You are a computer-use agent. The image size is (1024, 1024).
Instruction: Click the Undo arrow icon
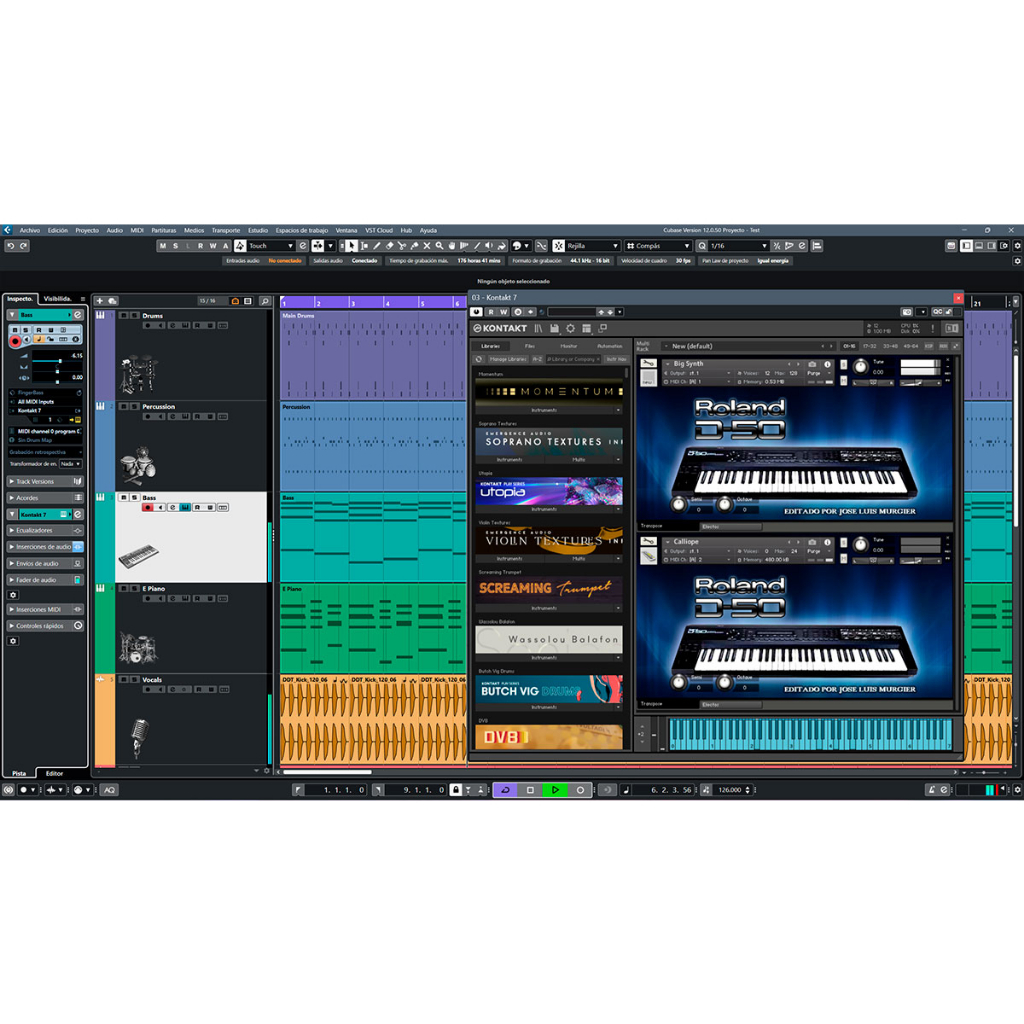10,246
